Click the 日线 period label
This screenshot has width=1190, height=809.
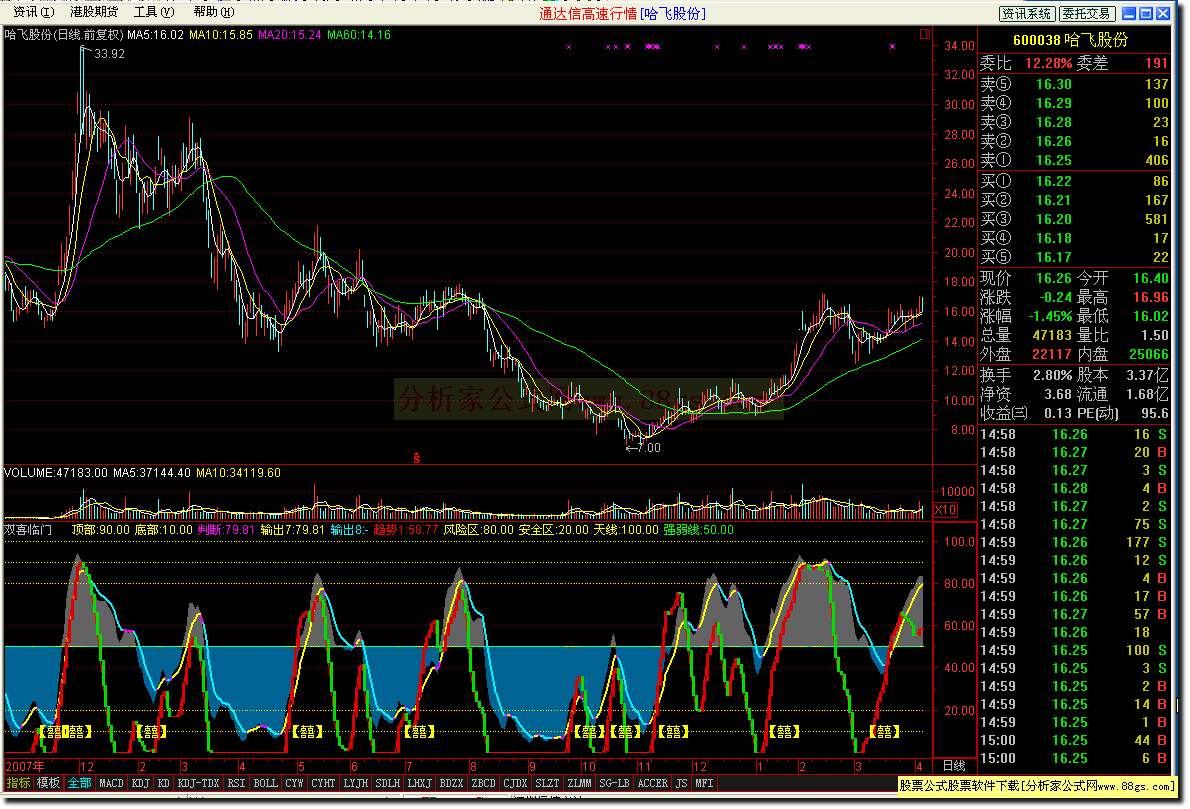click(x=954, y=766)
